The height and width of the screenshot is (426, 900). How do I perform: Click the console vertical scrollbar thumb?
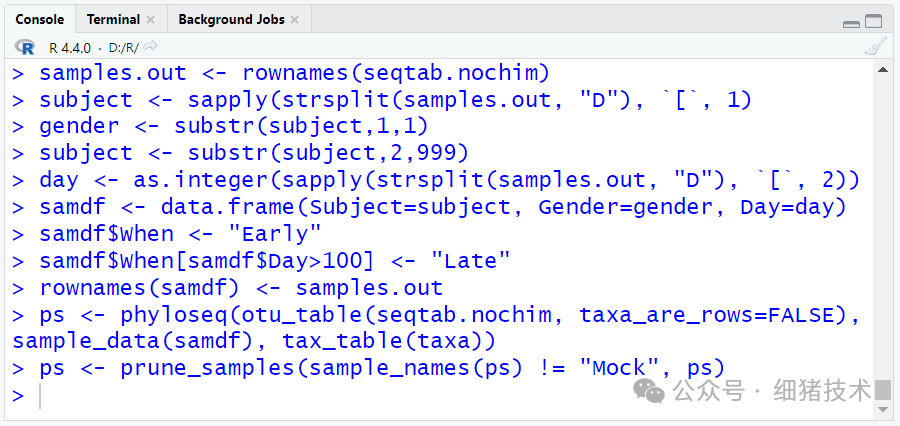883,391
